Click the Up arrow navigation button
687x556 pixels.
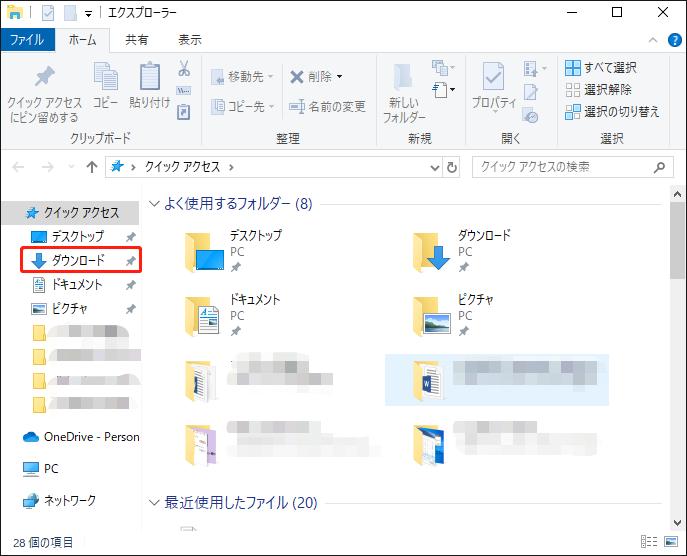pyautogui.click(x=92, y=167)
